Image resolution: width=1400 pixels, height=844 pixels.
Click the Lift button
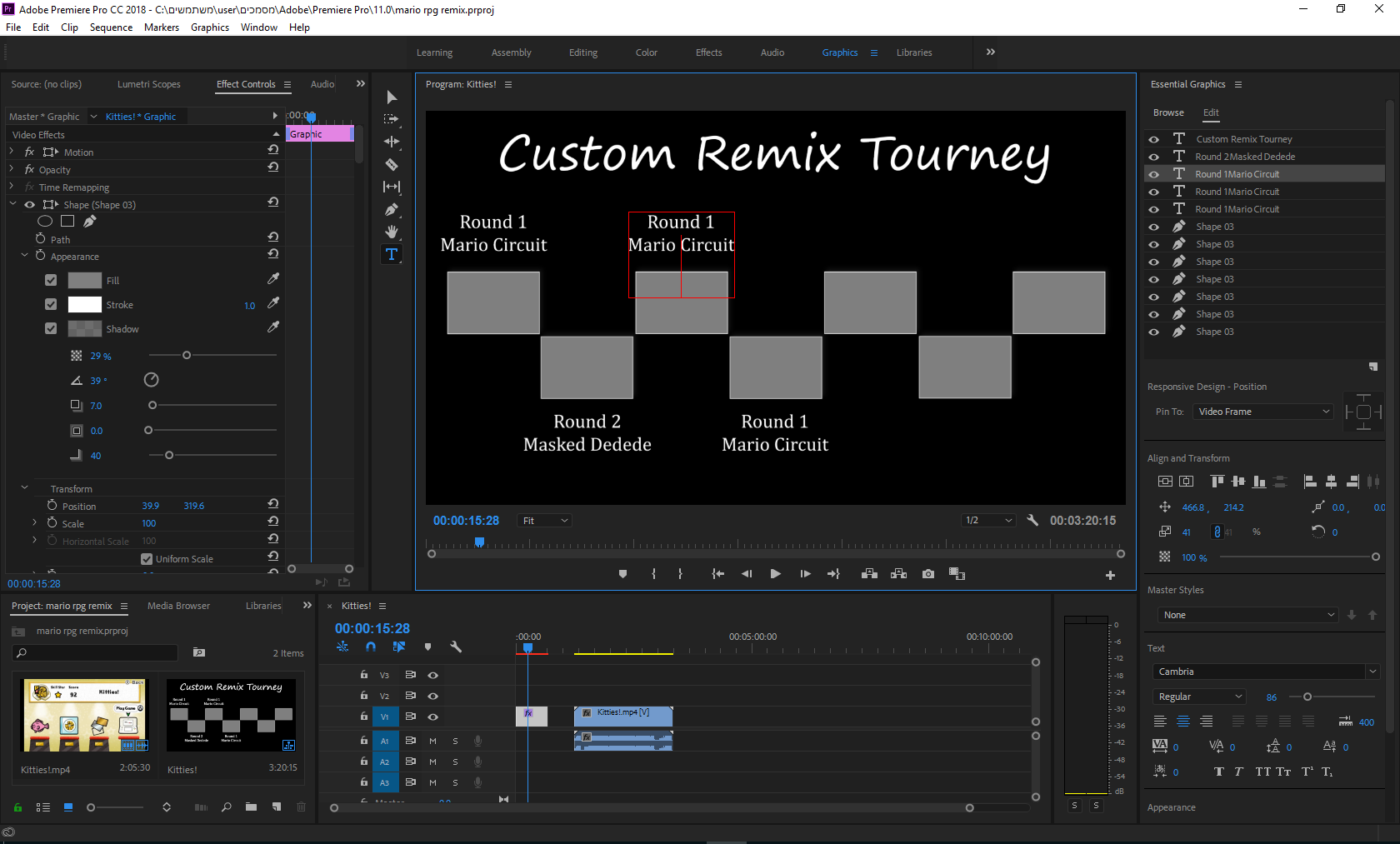(x=869, y=574)
